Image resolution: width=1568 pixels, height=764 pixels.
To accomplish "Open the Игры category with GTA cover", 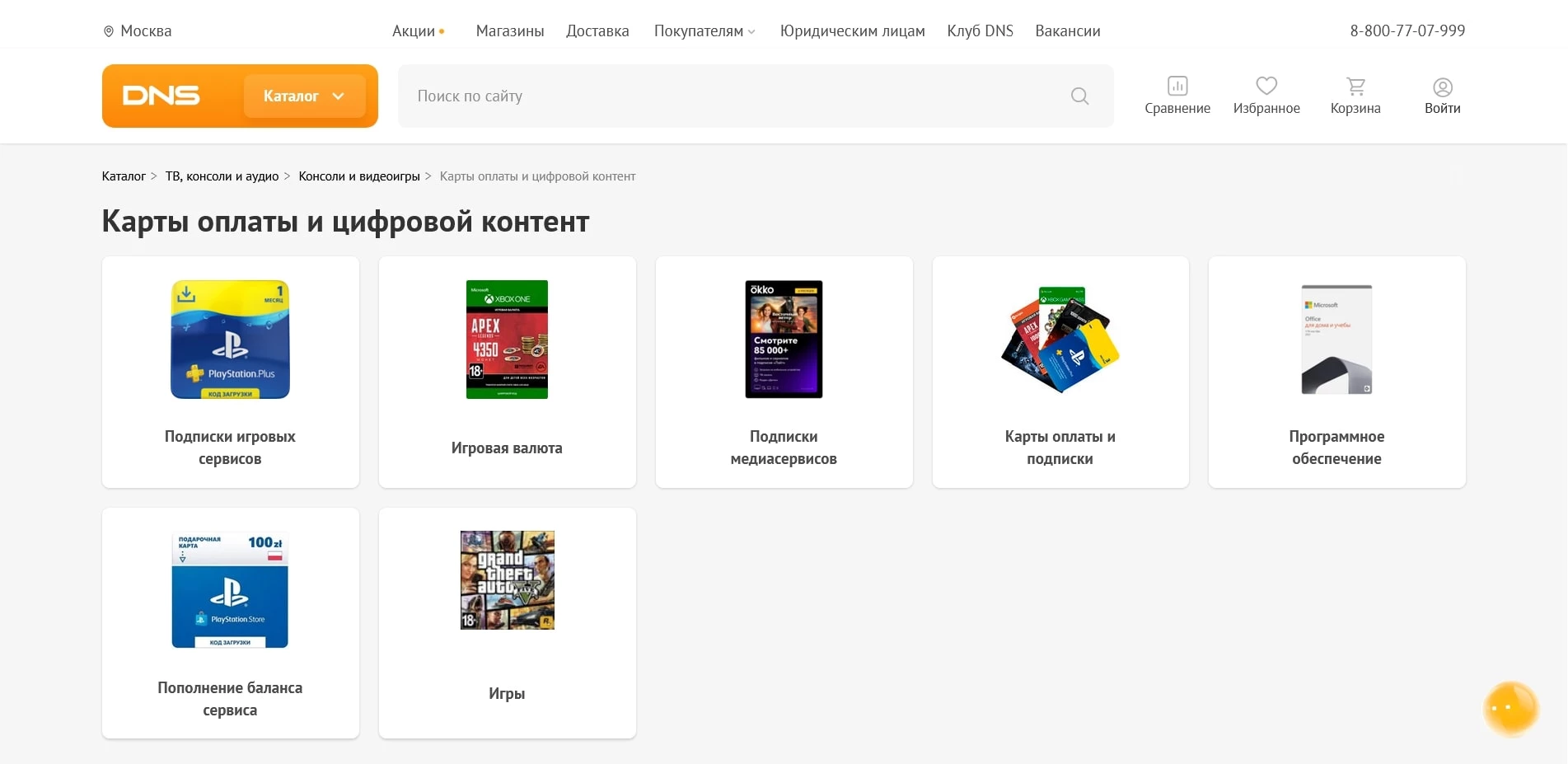I will pos(507,622).
